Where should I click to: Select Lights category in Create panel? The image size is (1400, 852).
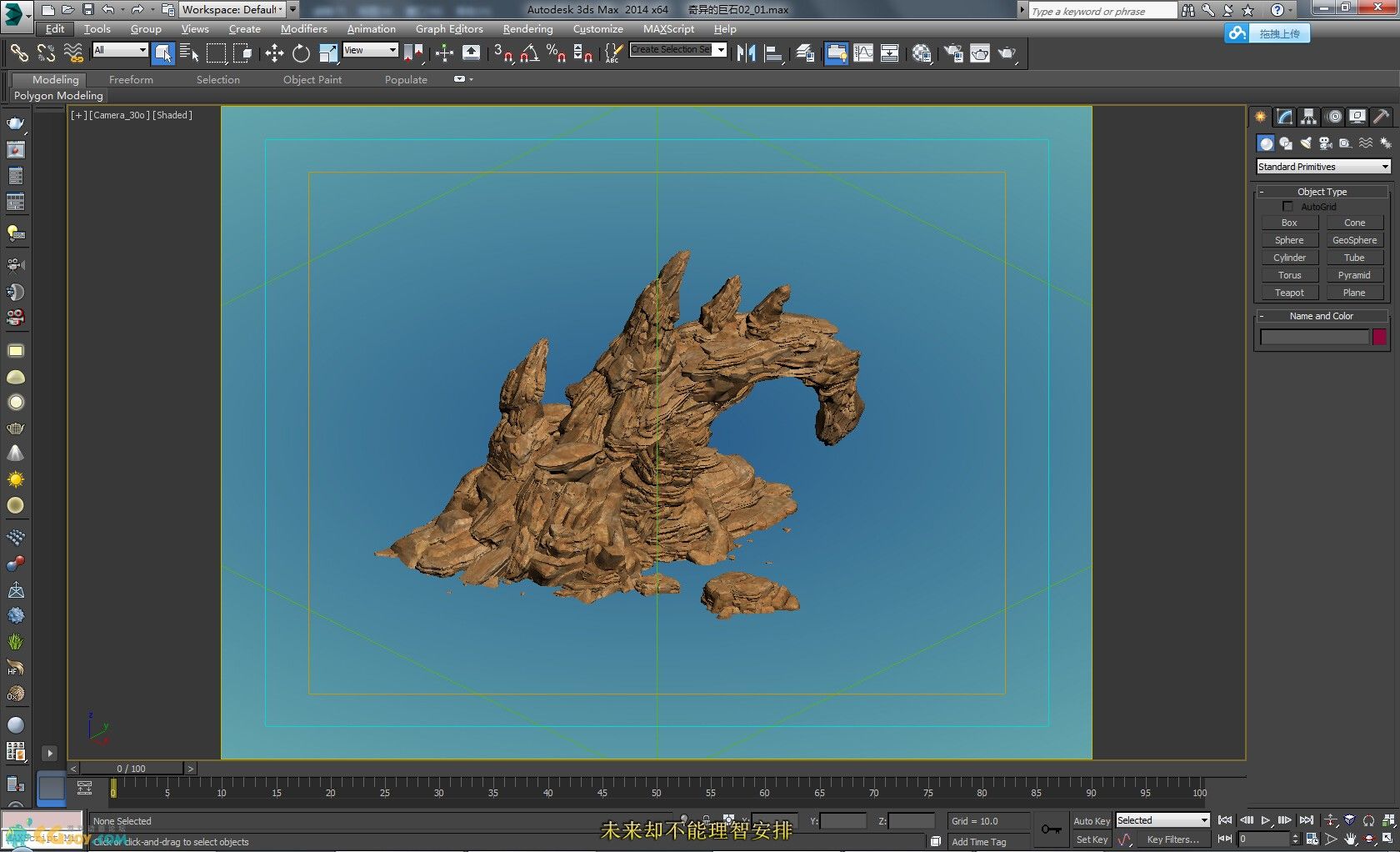click(x=1306, y=143)
